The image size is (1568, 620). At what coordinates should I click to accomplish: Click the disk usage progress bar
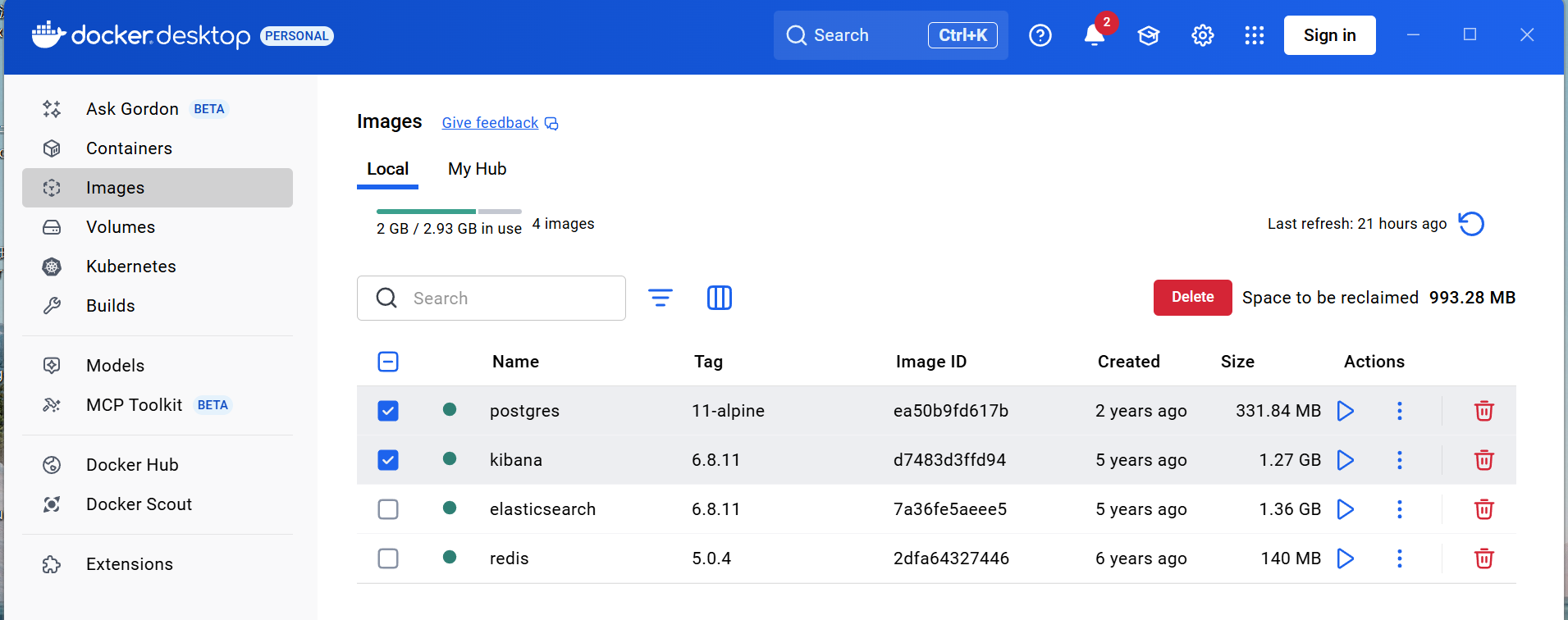pos(449,212)
